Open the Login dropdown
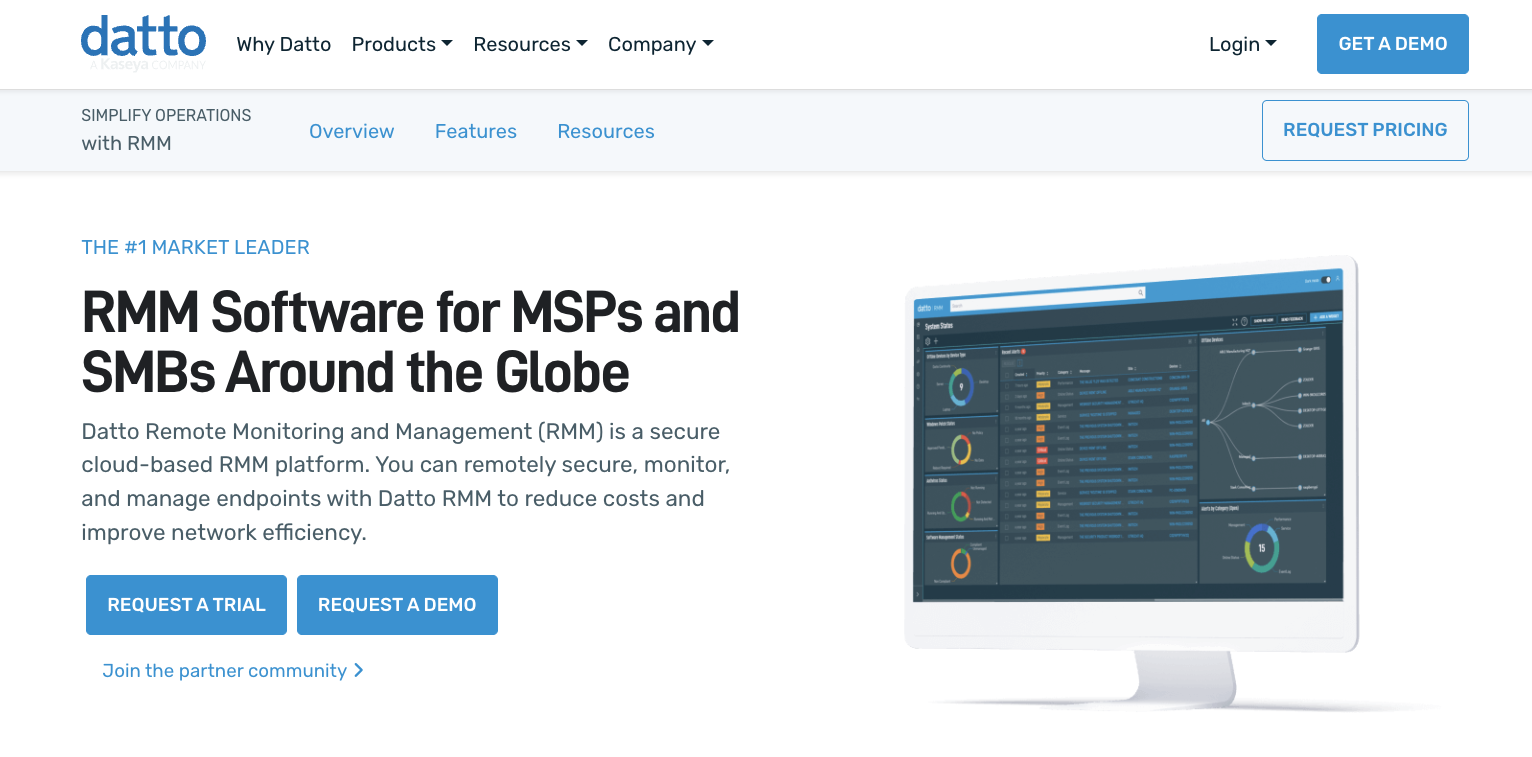The width and height of the screenshot is (1532, 757). pyautogui.click(x=1242, y=44)
